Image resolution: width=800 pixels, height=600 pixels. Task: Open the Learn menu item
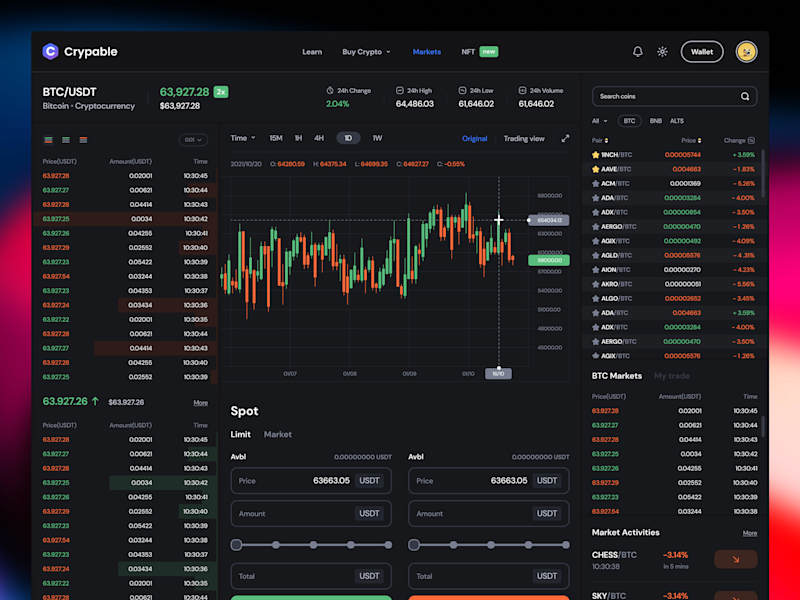click(x=312, y=52)
